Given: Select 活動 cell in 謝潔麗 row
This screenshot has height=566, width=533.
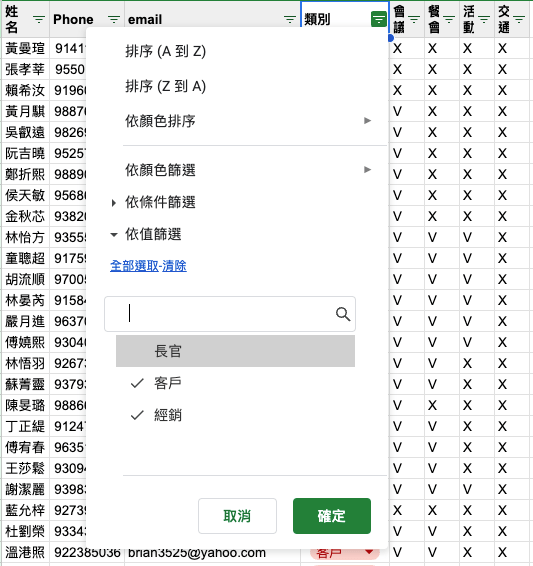Looking at the screenshot, I should [x=477, y=489].
